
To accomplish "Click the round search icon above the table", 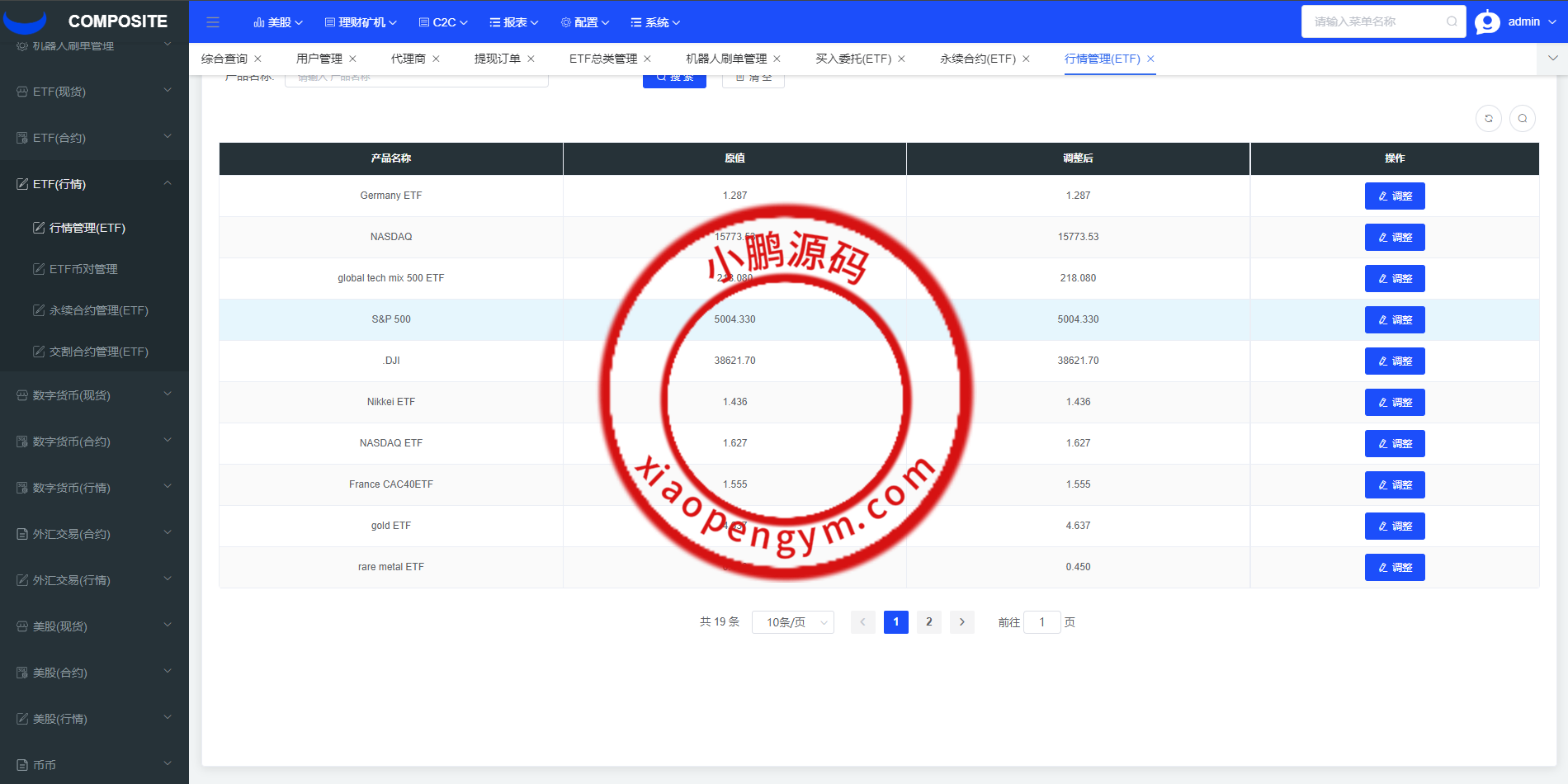I will click(x=1522, y=119).
